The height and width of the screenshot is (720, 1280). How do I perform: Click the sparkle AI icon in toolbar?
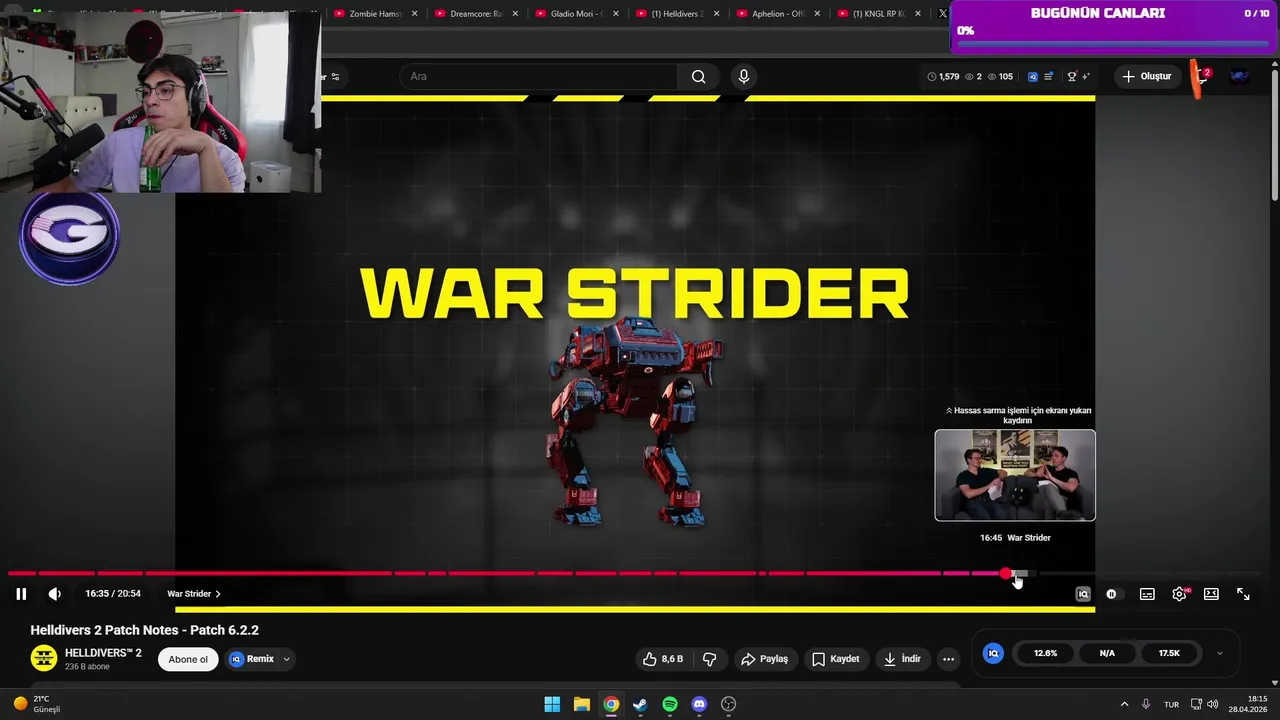(1085, 76)
